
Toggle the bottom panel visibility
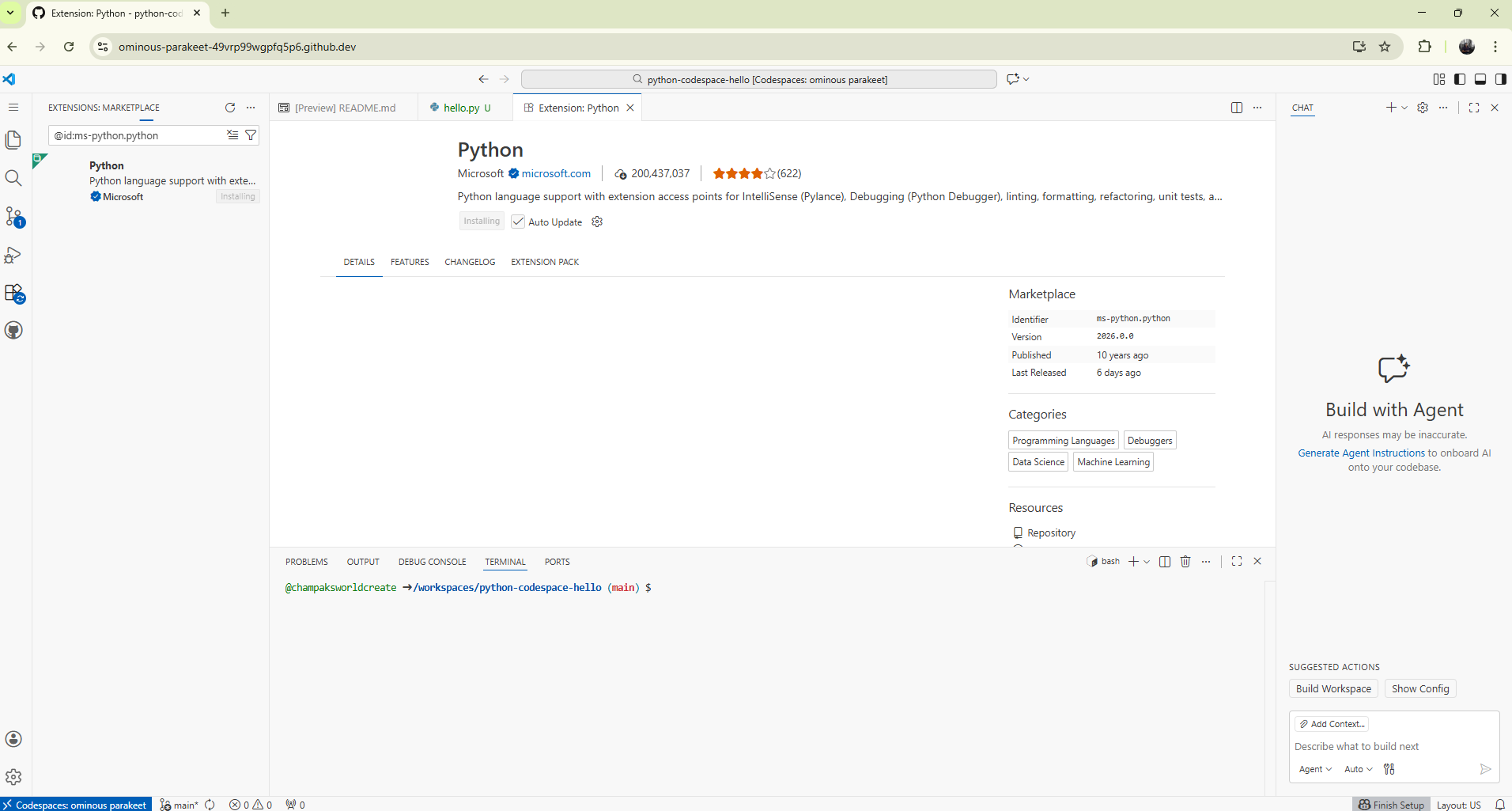(x=1480, y=79)
